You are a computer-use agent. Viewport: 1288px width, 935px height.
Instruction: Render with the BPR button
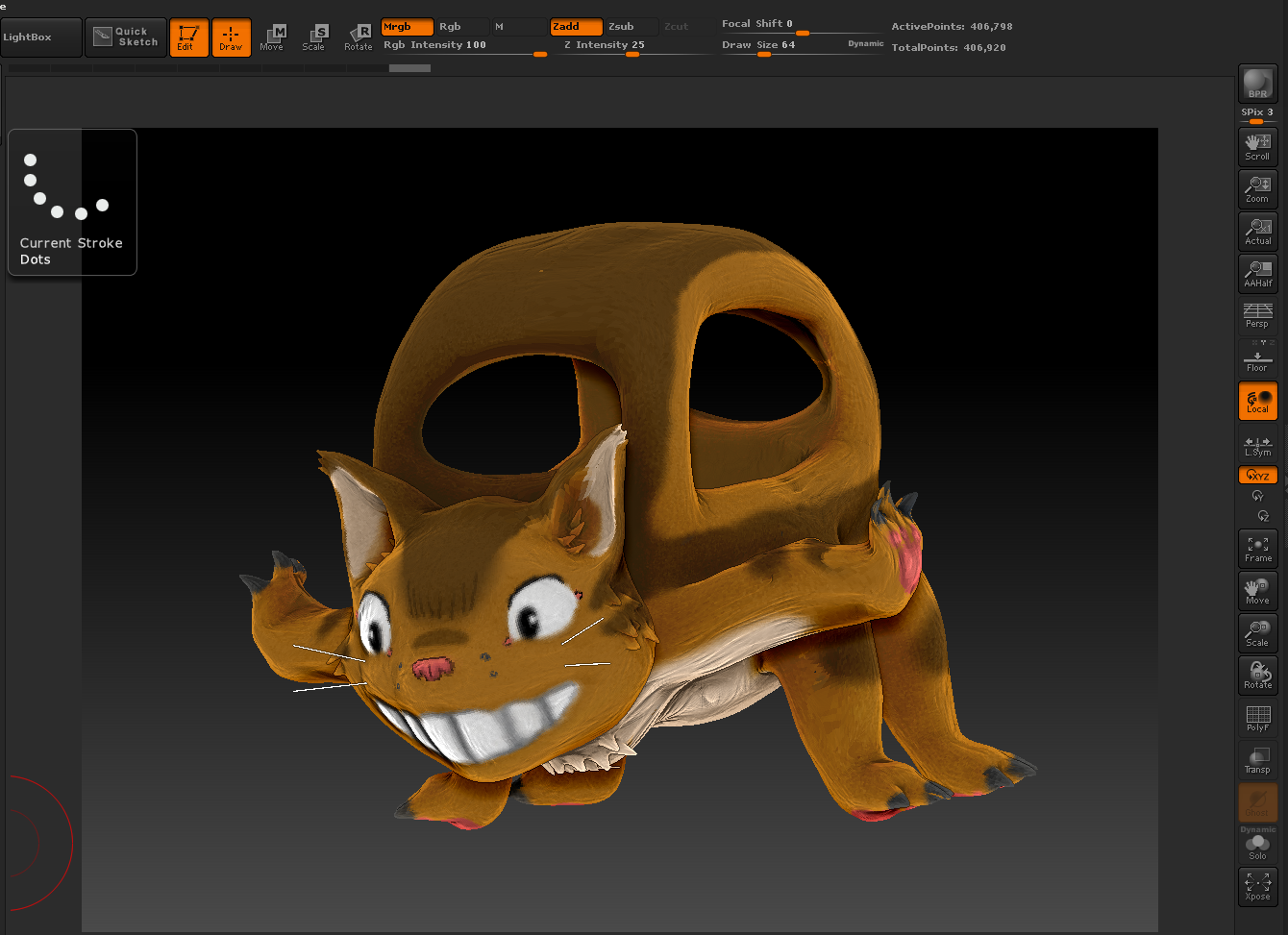point(1257,84)
